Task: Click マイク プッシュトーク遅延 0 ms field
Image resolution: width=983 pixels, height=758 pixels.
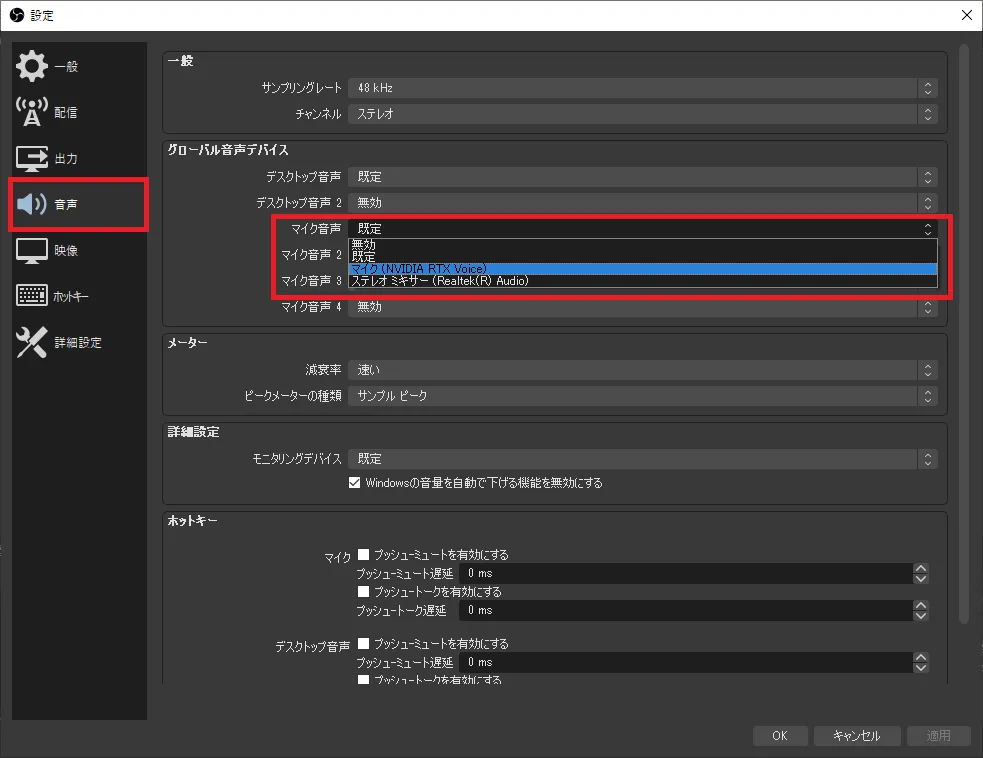Action: 686,610
